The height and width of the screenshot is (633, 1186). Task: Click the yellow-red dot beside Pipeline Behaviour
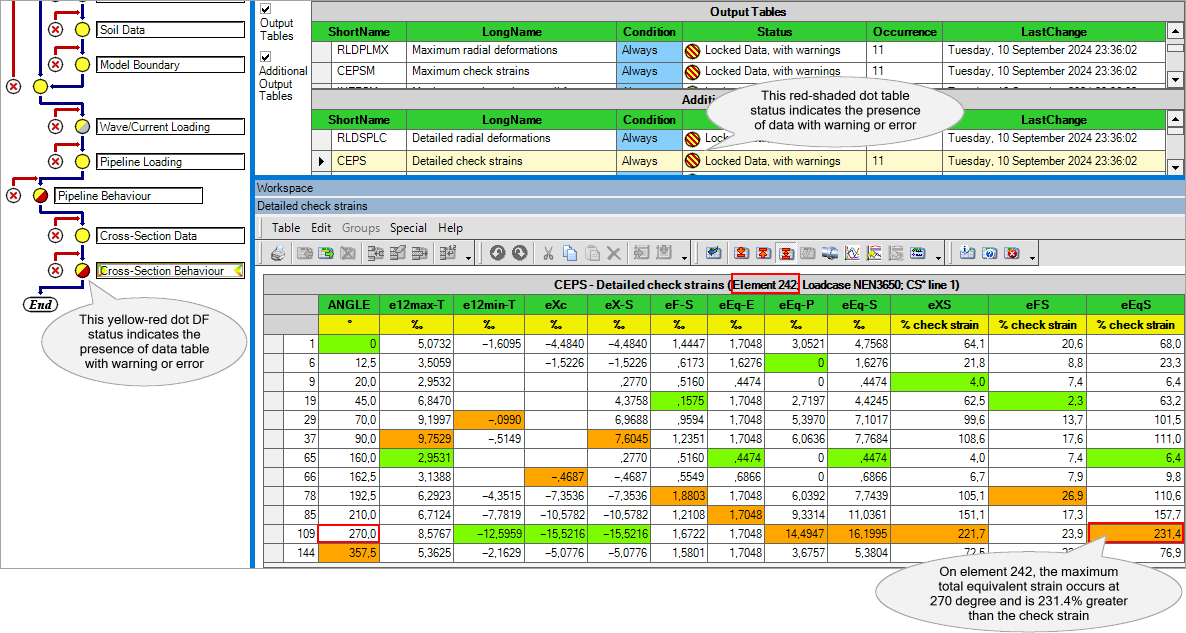click(x=40, y=196)
